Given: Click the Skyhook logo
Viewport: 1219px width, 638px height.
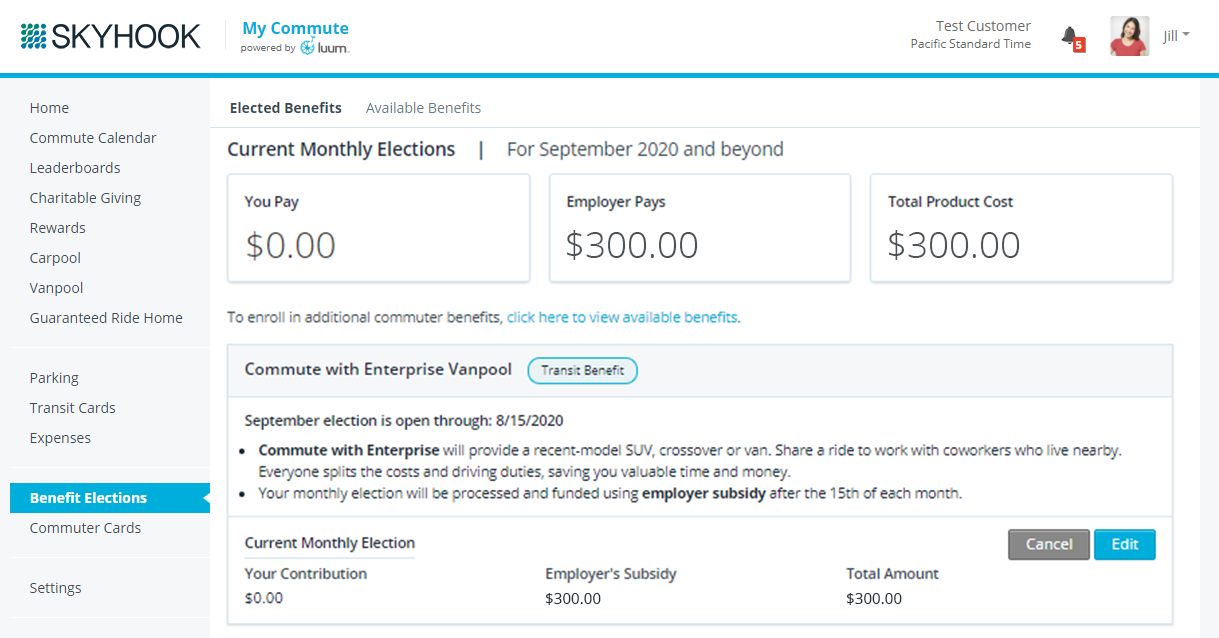Looking at the screenshot, I should pyautogui.click(x=110, y=37).
